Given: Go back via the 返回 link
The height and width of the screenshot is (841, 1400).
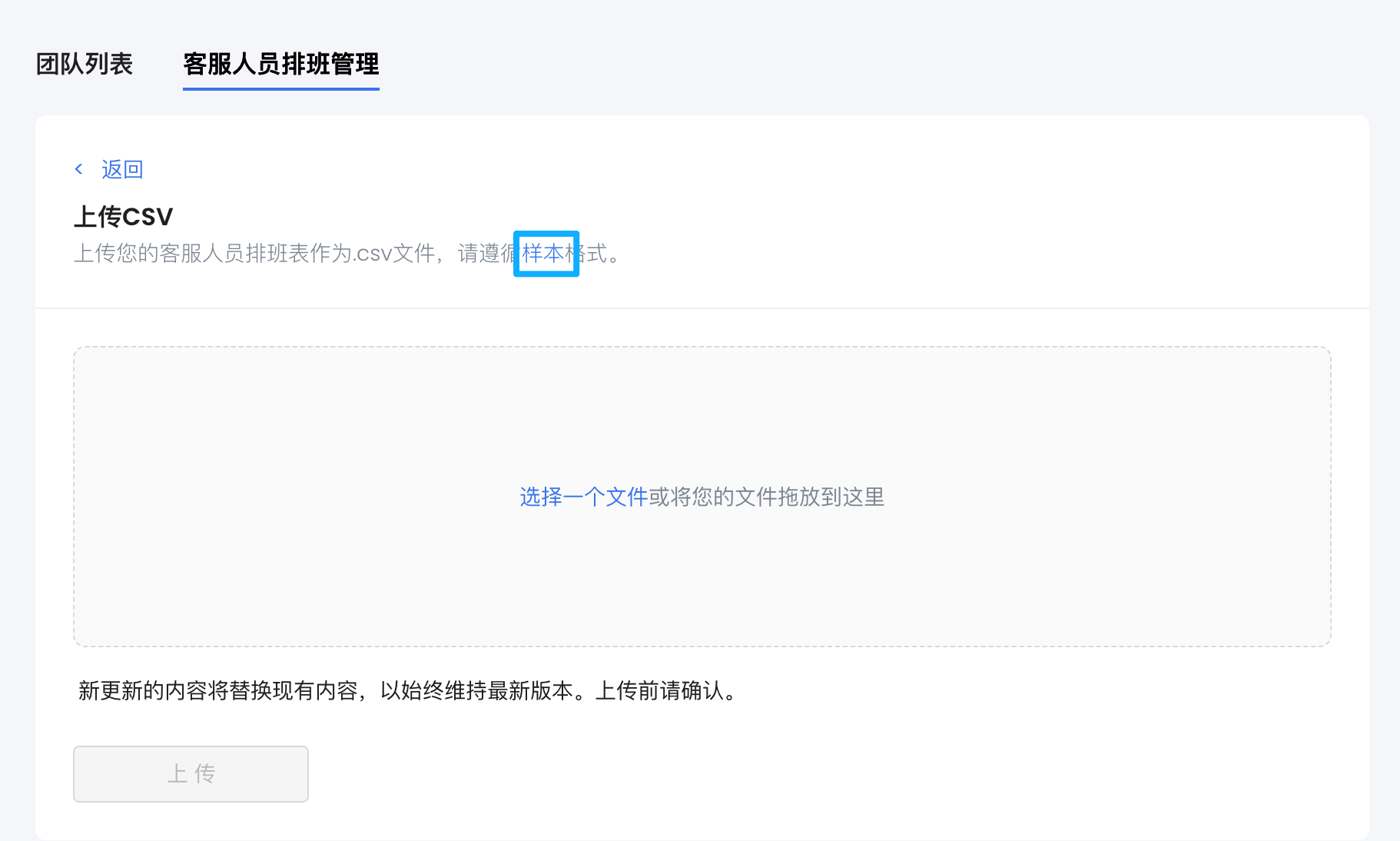Looking at the screenshot, I should [122, 169].
